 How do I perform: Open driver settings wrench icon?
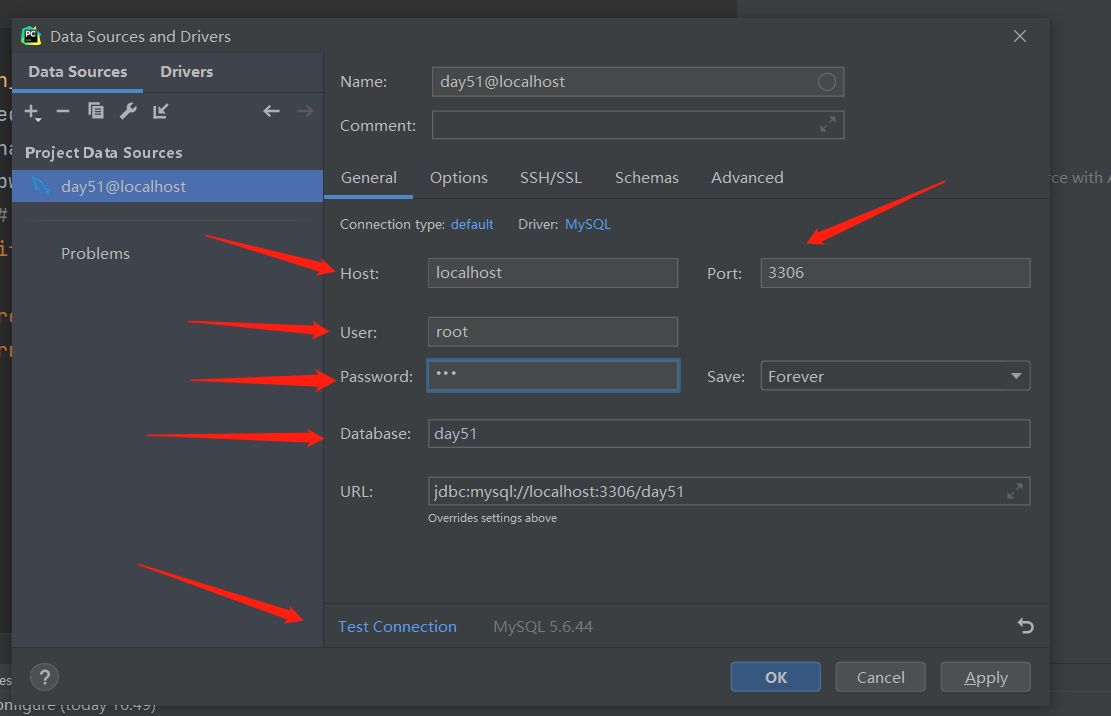point(128,111)
